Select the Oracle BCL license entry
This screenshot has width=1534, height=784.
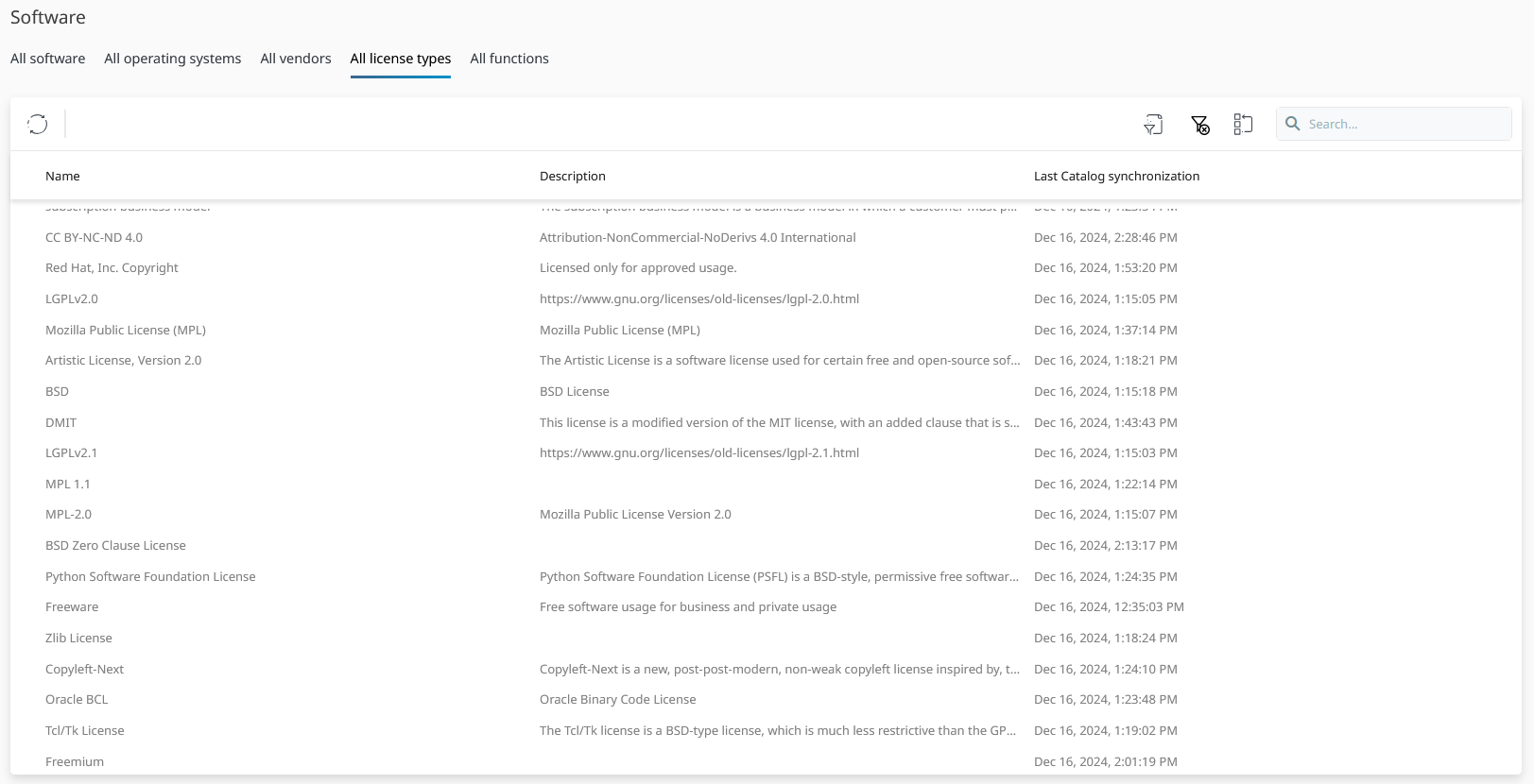pos(77,700)
